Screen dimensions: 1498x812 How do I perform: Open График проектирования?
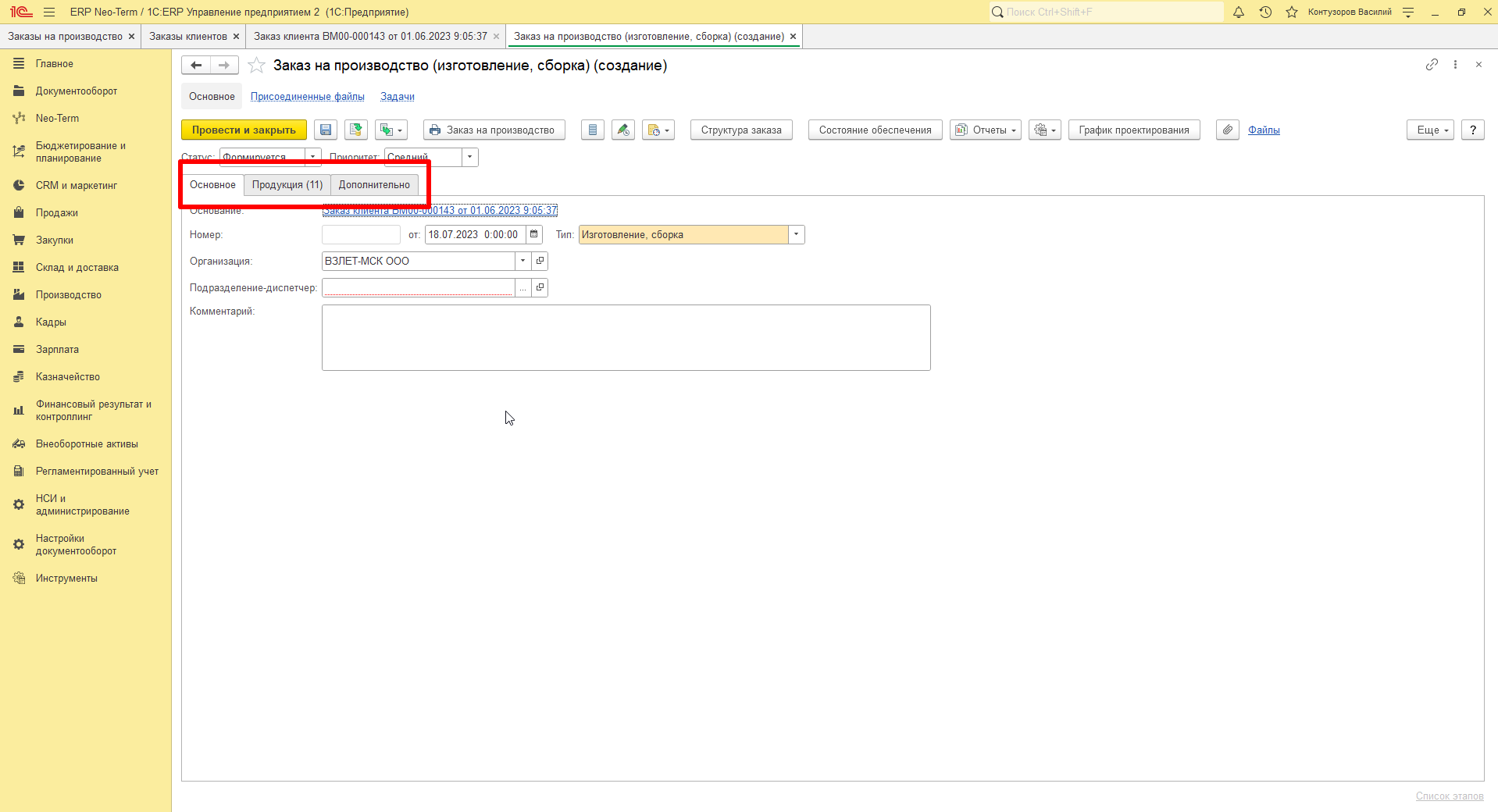point(1134,130)
